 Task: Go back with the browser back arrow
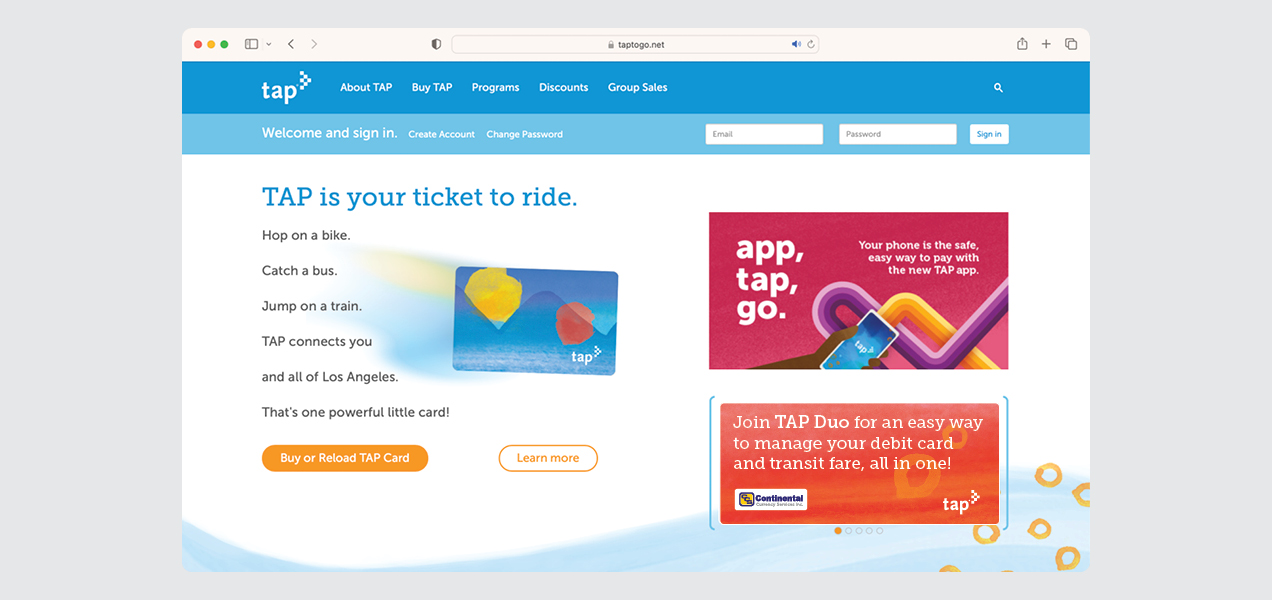[291, 44]
